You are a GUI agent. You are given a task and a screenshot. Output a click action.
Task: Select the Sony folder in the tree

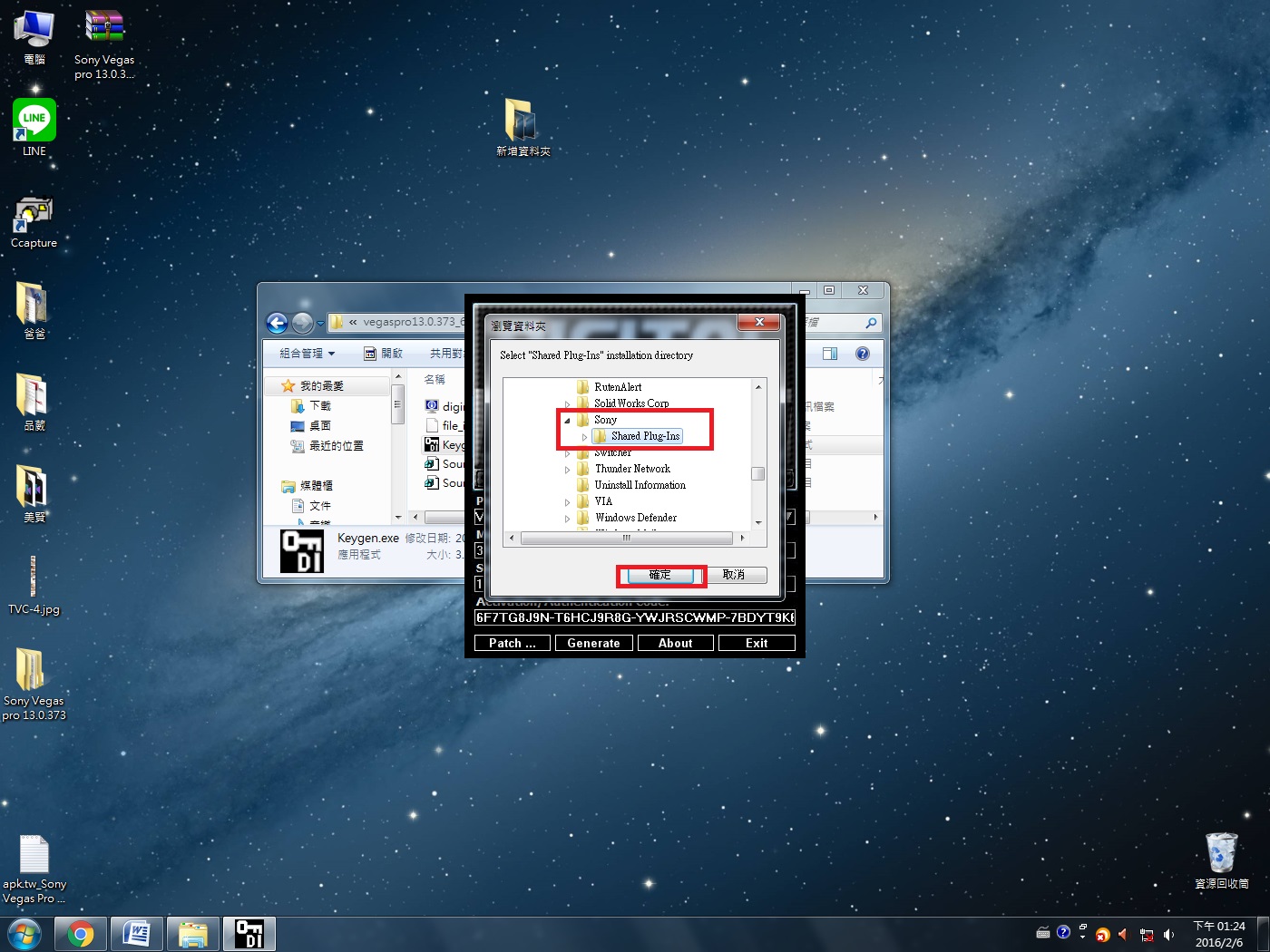pos(605,420)
